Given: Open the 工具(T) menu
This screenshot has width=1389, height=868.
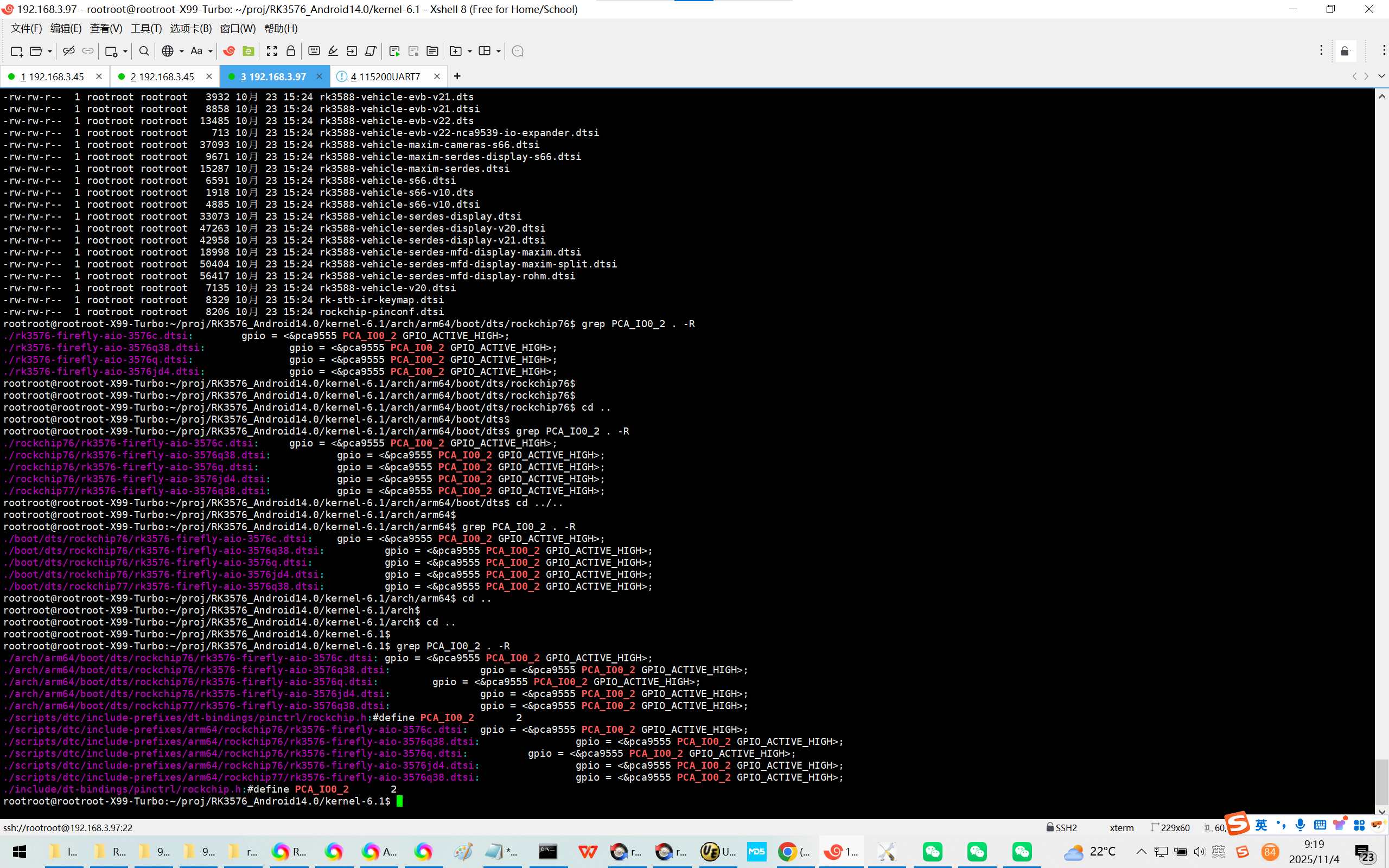Looking at the screenshot, I should click(x=146, y=28).
